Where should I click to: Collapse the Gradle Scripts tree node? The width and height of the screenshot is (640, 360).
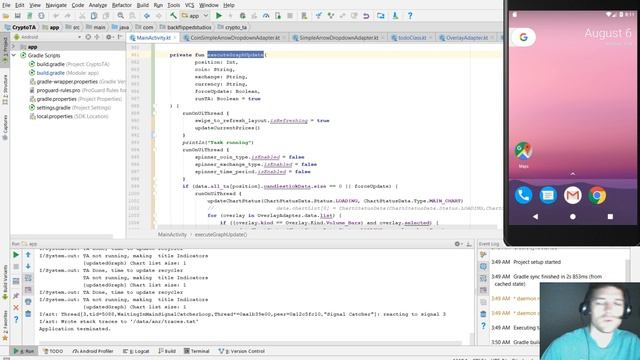(14, 55)
